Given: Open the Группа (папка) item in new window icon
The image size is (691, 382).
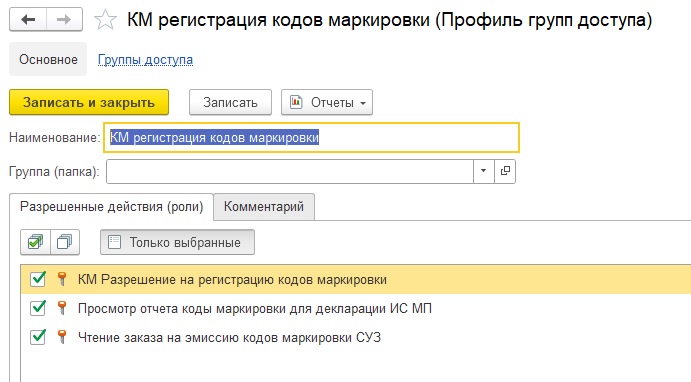Looking at the screenshot, I should 505,171.
